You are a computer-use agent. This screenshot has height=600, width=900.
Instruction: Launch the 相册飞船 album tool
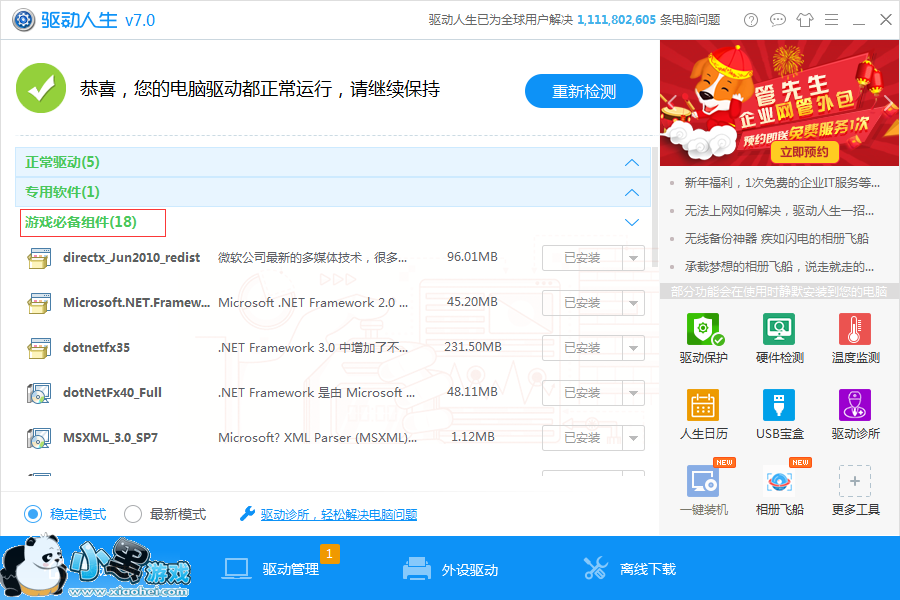[x=779, y=490]
